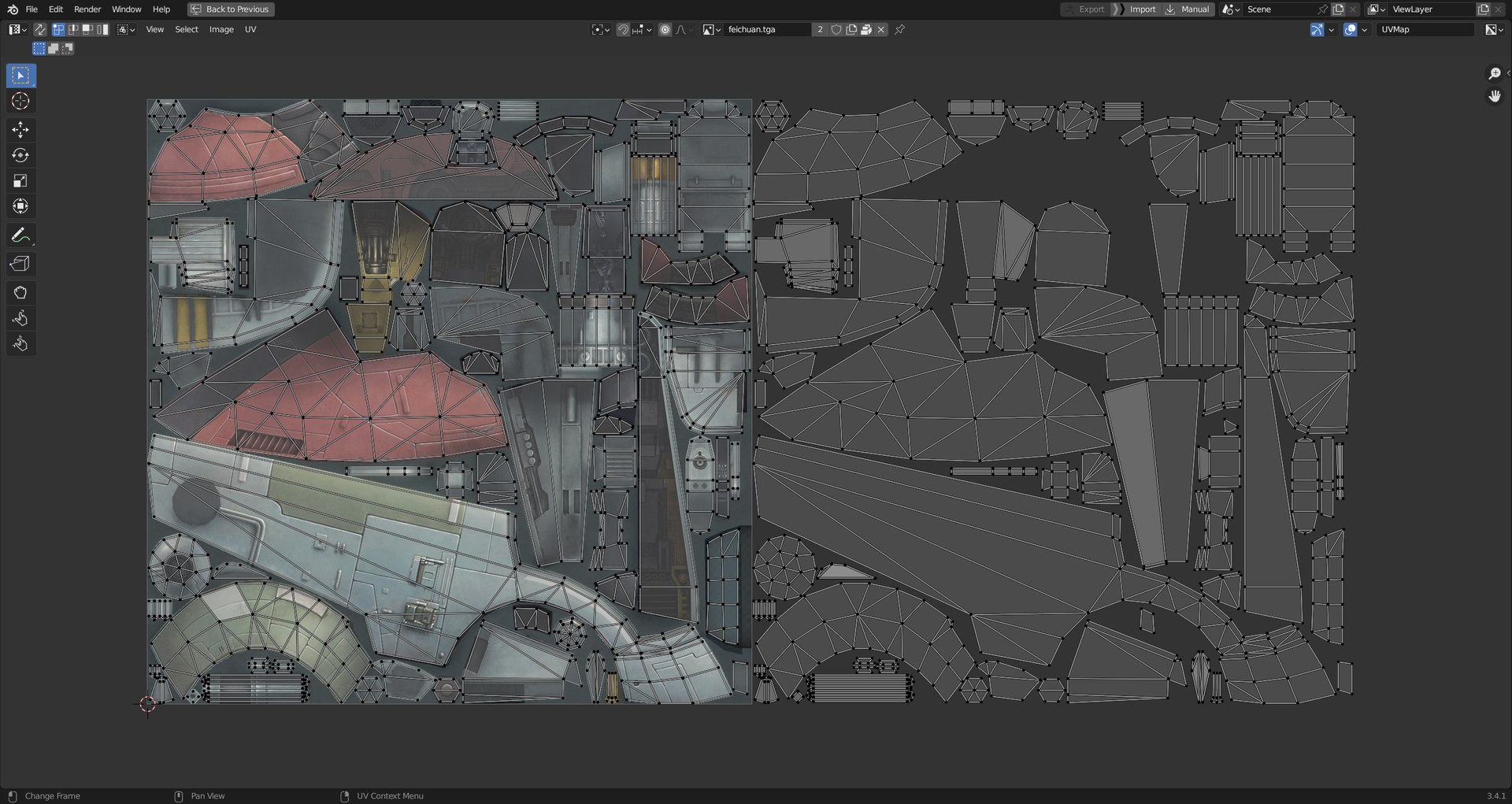Enable island selection mode
Viewport: 1512px width, 804px height.
102,29
